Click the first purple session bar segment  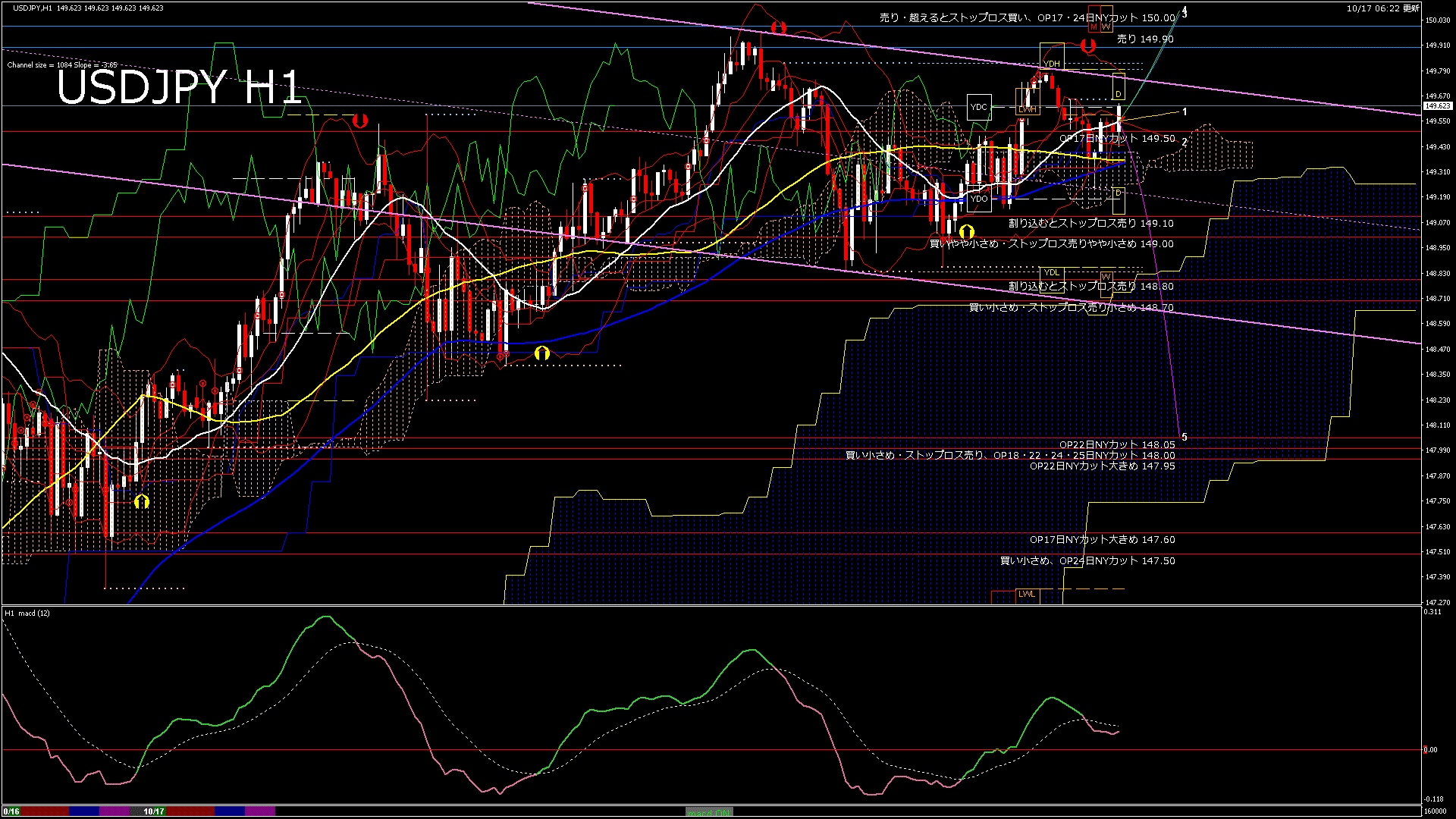[x=115, y=811]
